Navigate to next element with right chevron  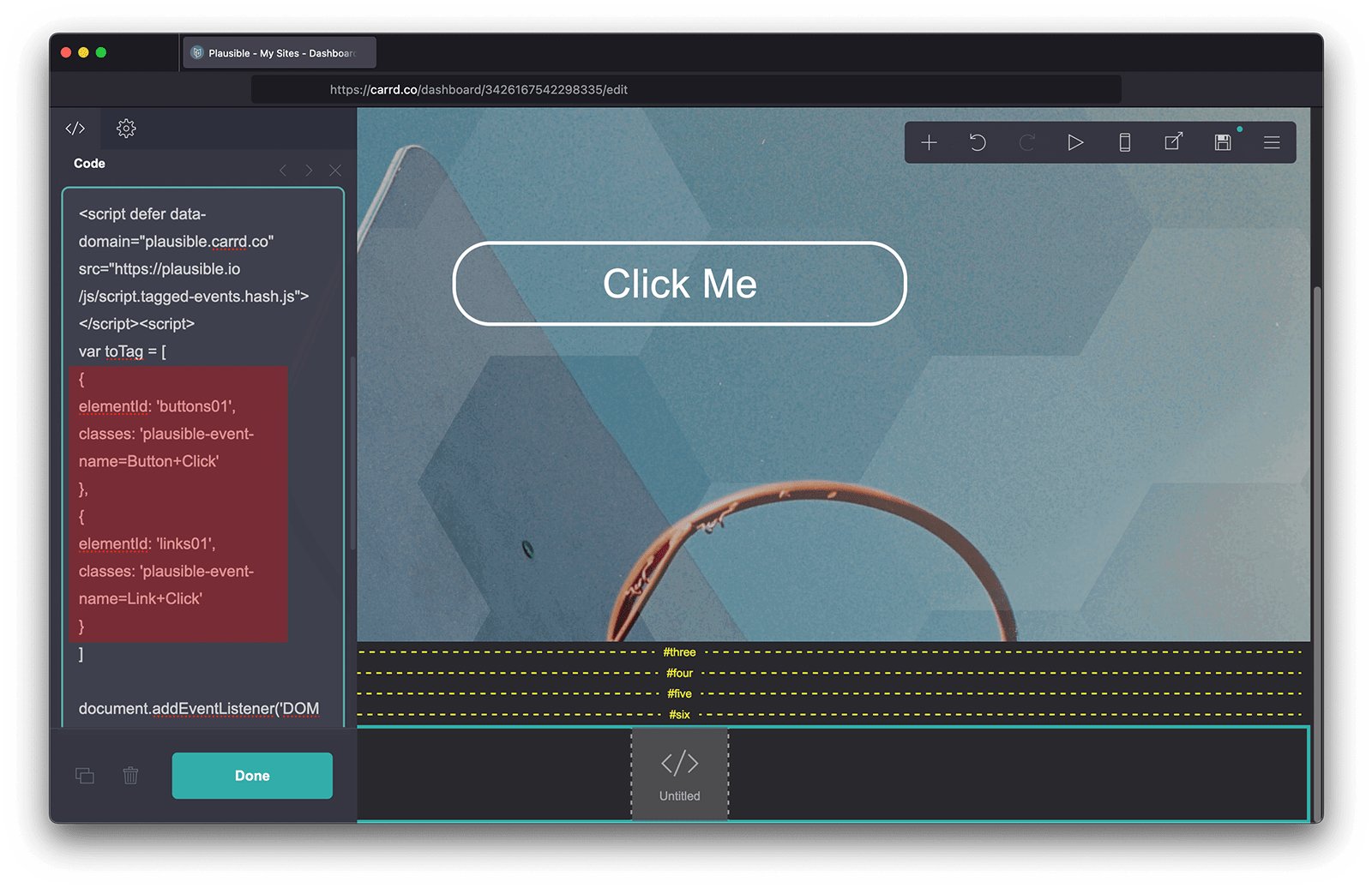pos(309,171)
